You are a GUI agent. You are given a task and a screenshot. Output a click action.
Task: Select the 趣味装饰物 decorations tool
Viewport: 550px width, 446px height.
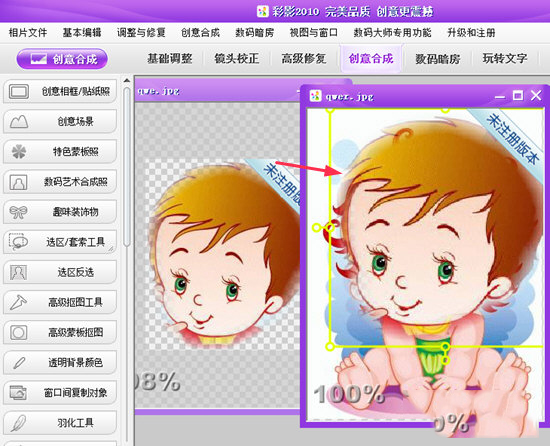coord(60,212)
